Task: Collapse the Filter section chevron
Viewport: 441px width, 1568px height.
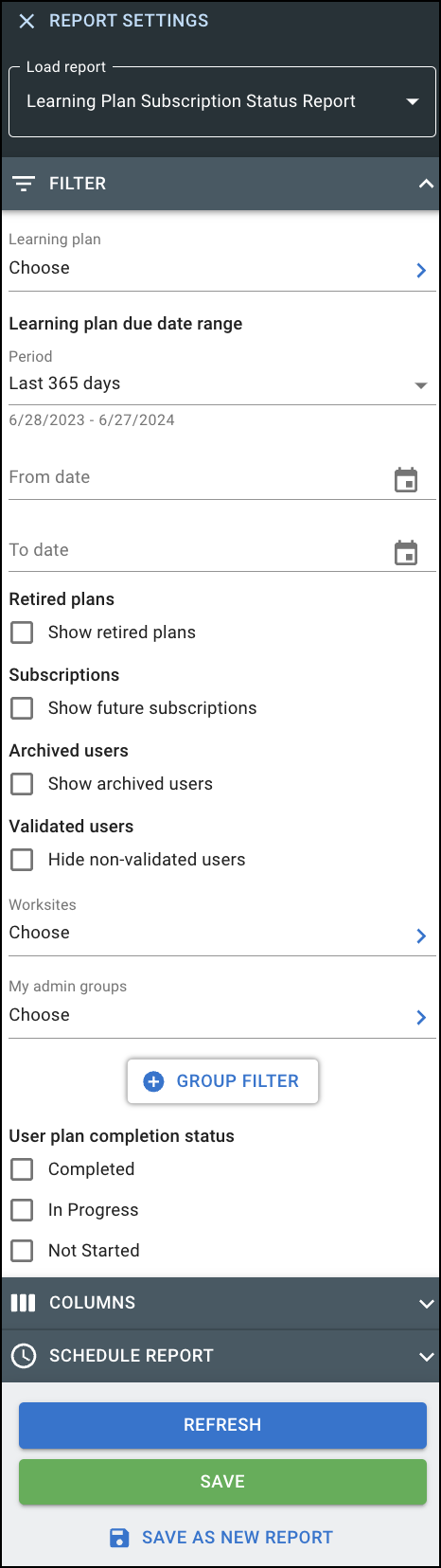Action: (x=426, y=184)
